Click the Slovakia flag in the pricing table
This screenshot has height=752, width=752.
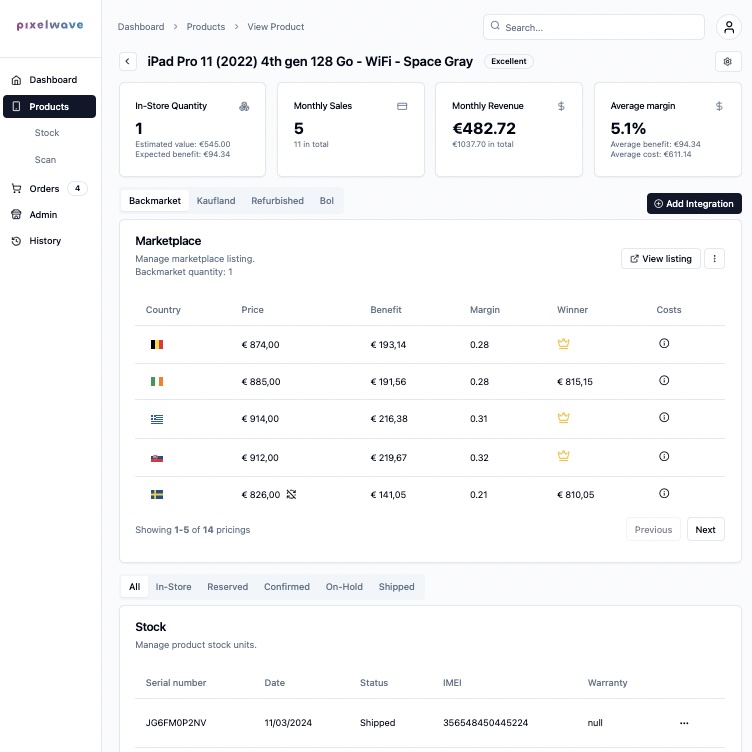[x=157, y=458]
